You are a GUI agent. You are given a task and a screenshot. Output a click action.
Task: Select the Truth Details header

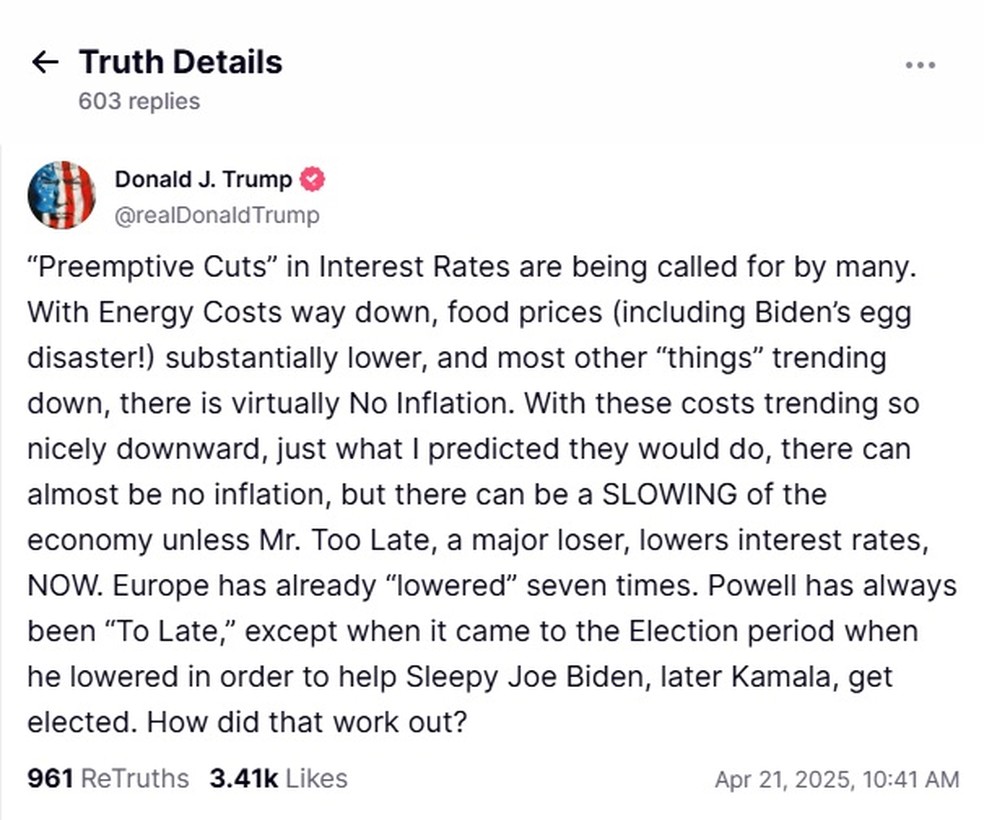click(x=181, y=61)
